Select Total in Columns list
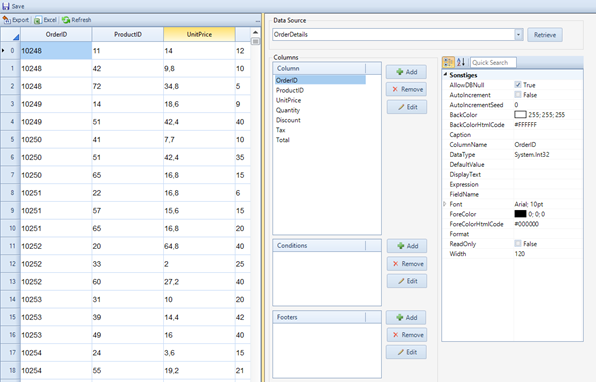 pyautogui.click(x=282, y=140)
